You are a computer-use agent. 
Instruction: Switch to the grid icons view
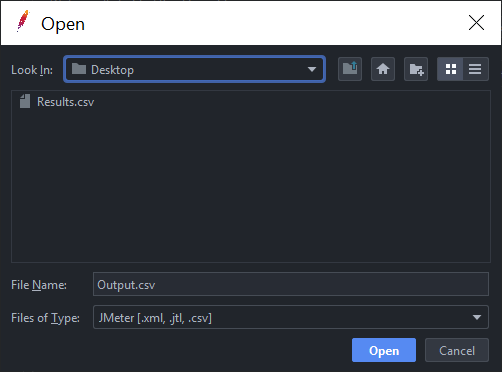click(x=450, y=69)
